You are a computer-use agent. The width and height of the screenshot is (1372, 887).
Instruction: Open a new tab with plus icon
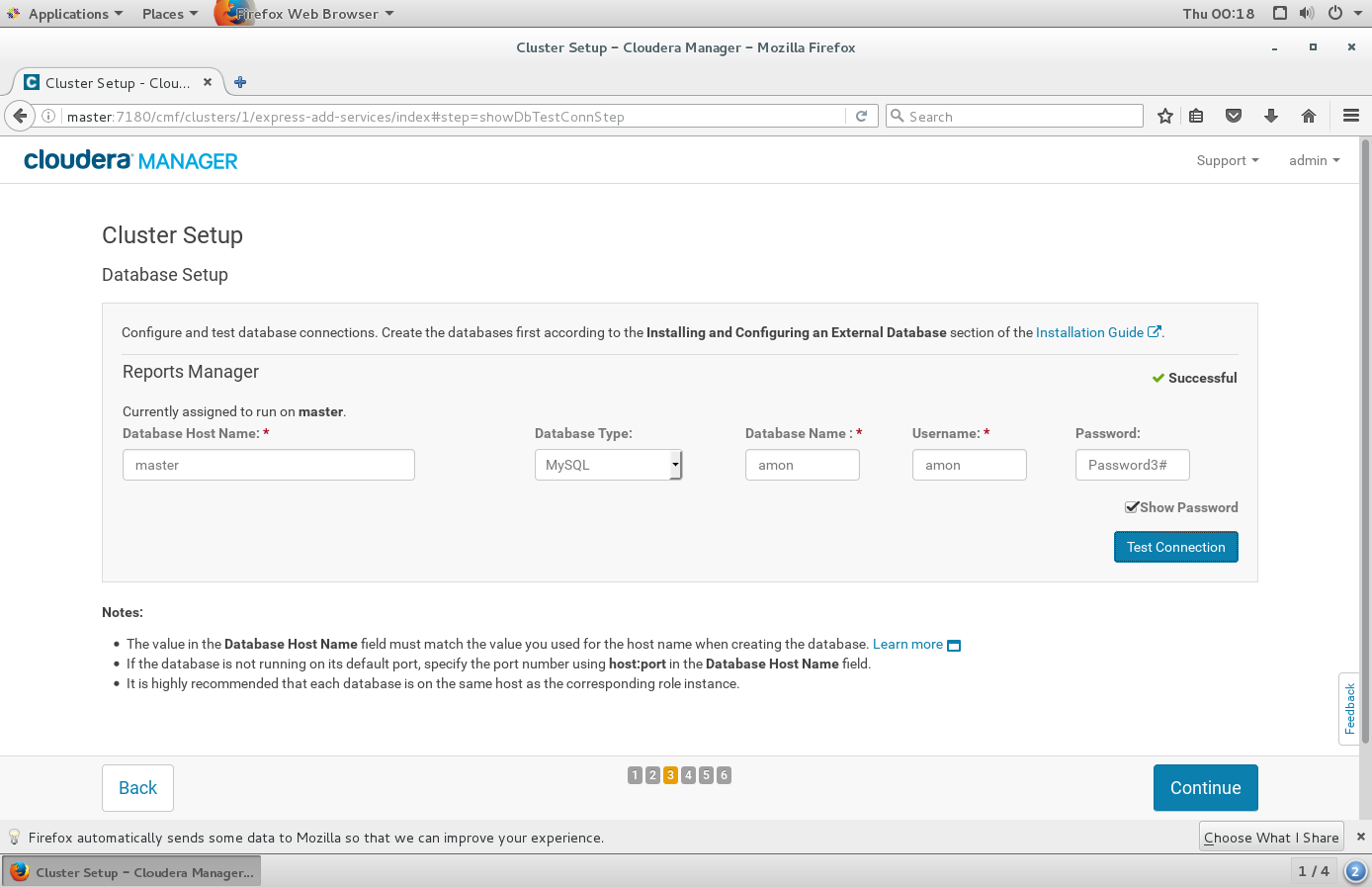(240, 82)
